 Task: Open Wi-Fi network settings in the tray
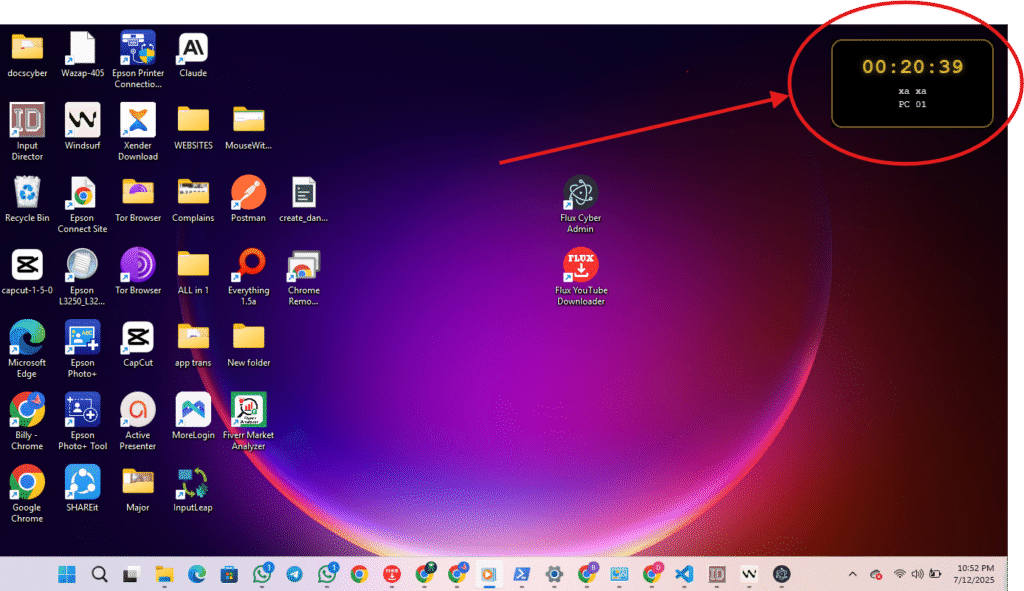[899, 574]
